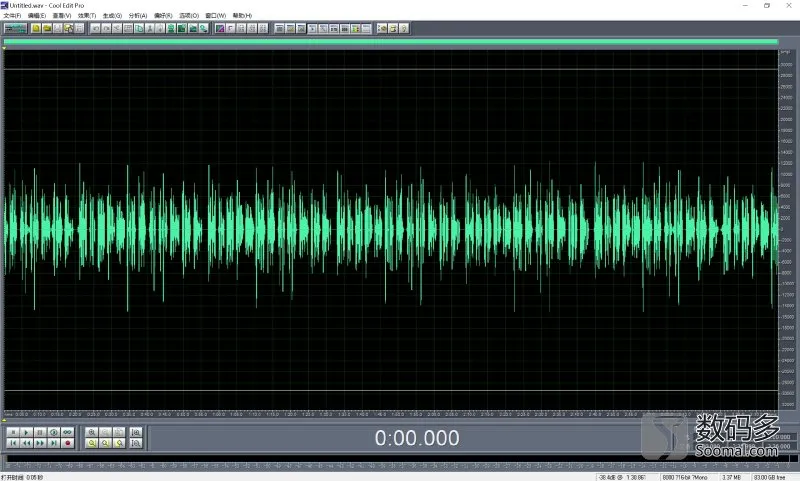Open the 效果(T) Effects menu
The image size is (800, 481).
(x=87, y=16)
